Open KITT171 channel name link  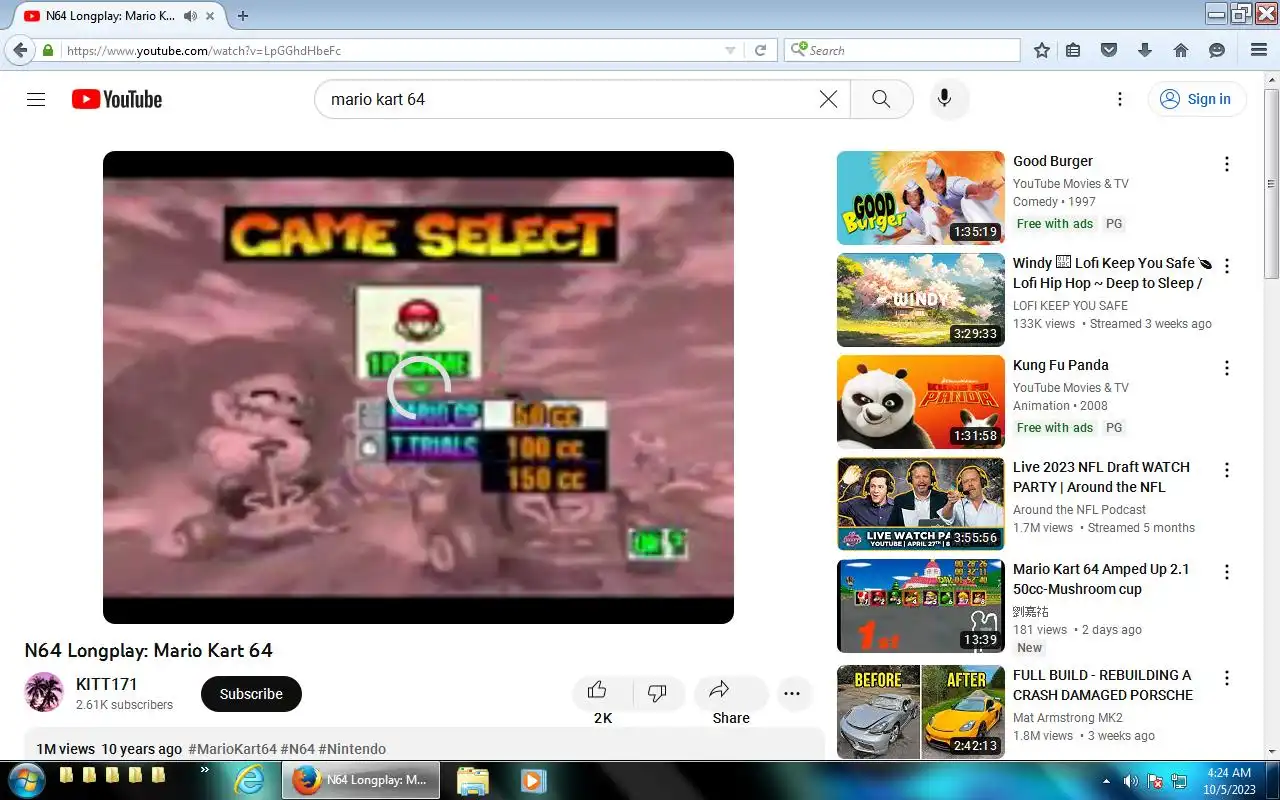click(107, 684)
